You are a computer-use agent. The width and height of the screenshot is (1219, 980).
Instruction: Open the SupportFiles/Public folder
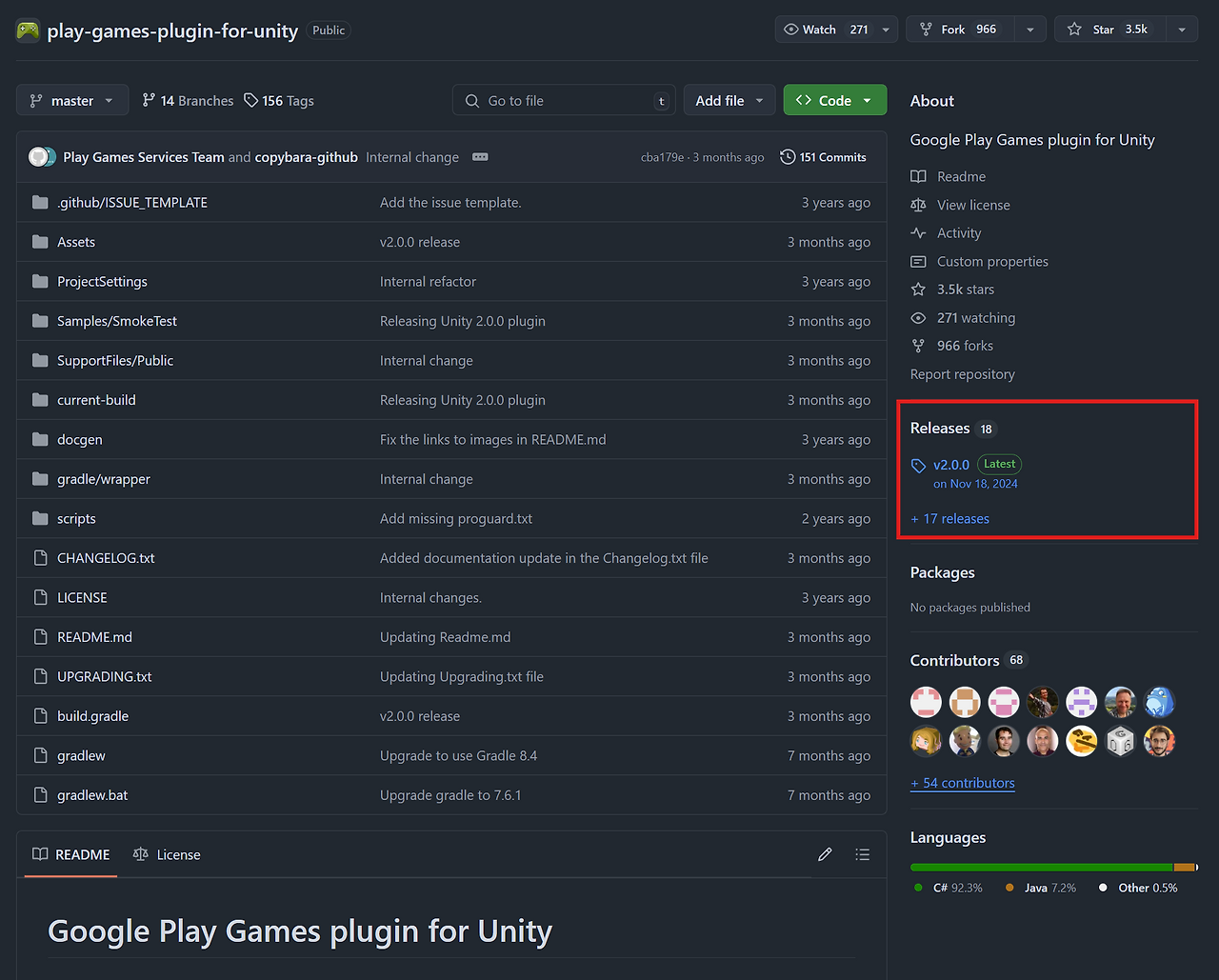(x=115, y=361)
